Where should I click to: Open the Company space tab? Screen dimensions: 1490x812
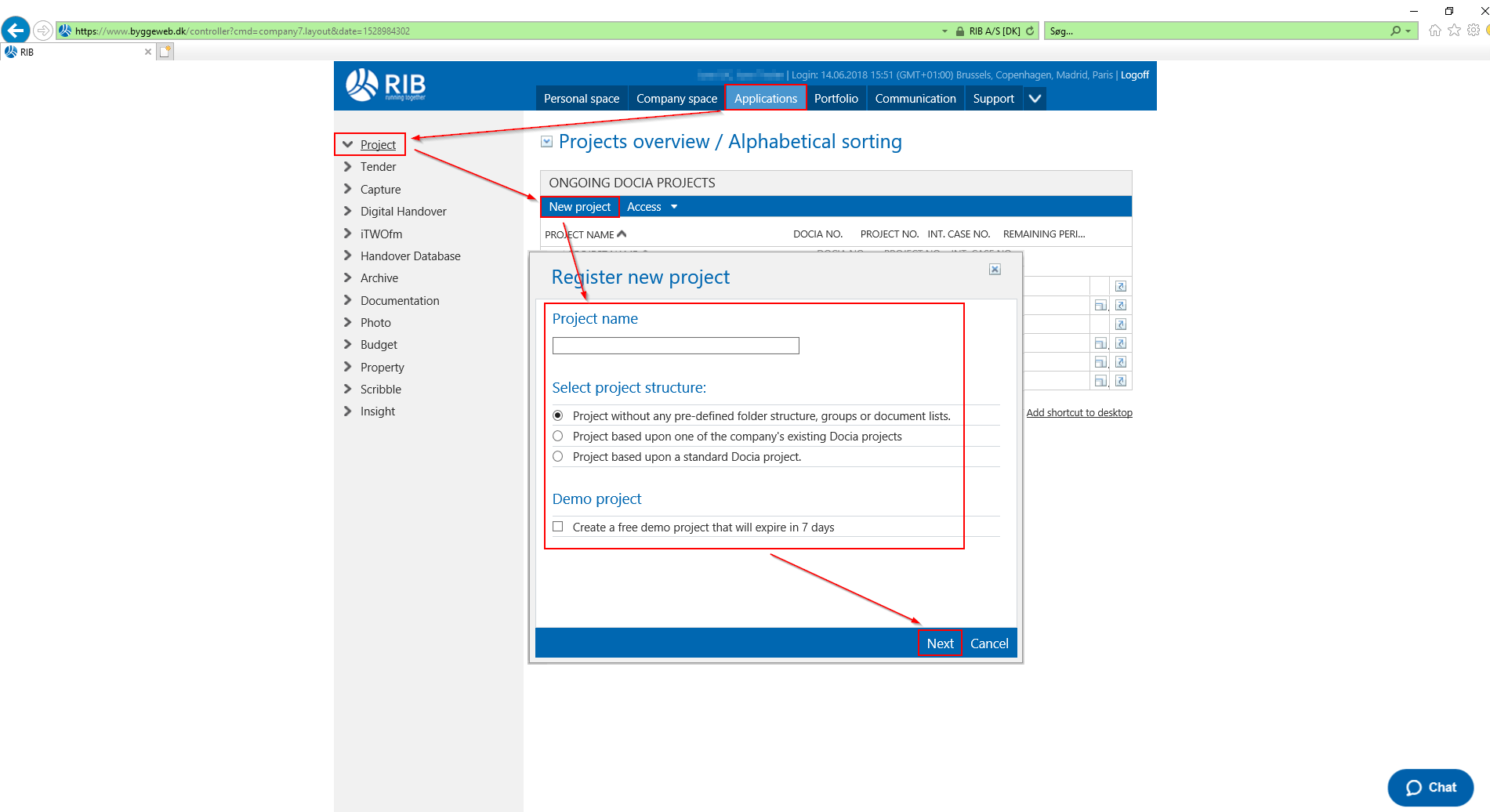pyautogui.click(x=676, y=99)
